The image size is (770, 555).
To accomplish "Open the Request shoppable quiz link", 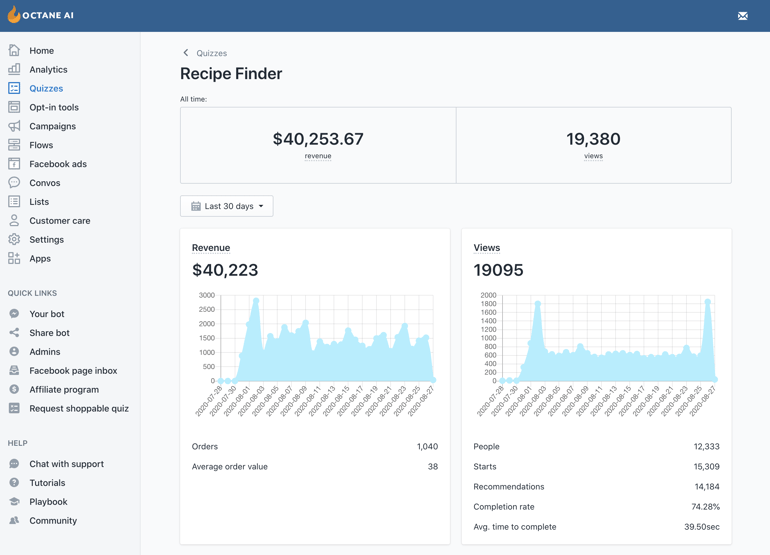I will pyautogui.click(x=79, y=409).
